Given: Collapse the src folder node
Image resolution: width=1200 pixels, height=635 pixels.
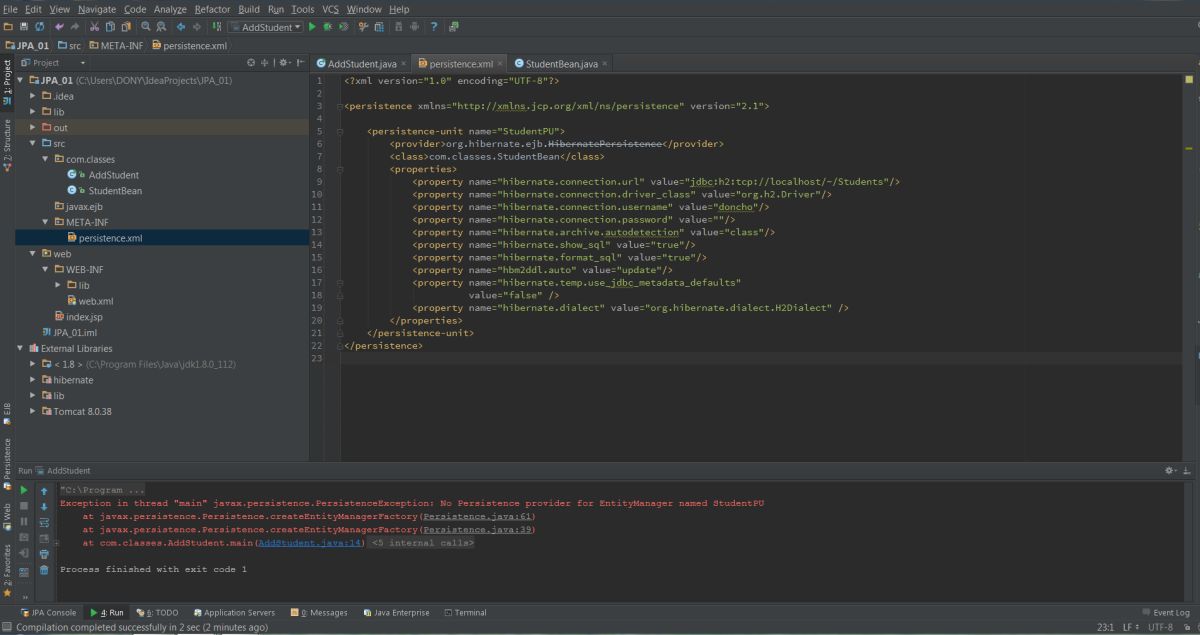Looking at the screenshot, I should (x=33, y=143).
